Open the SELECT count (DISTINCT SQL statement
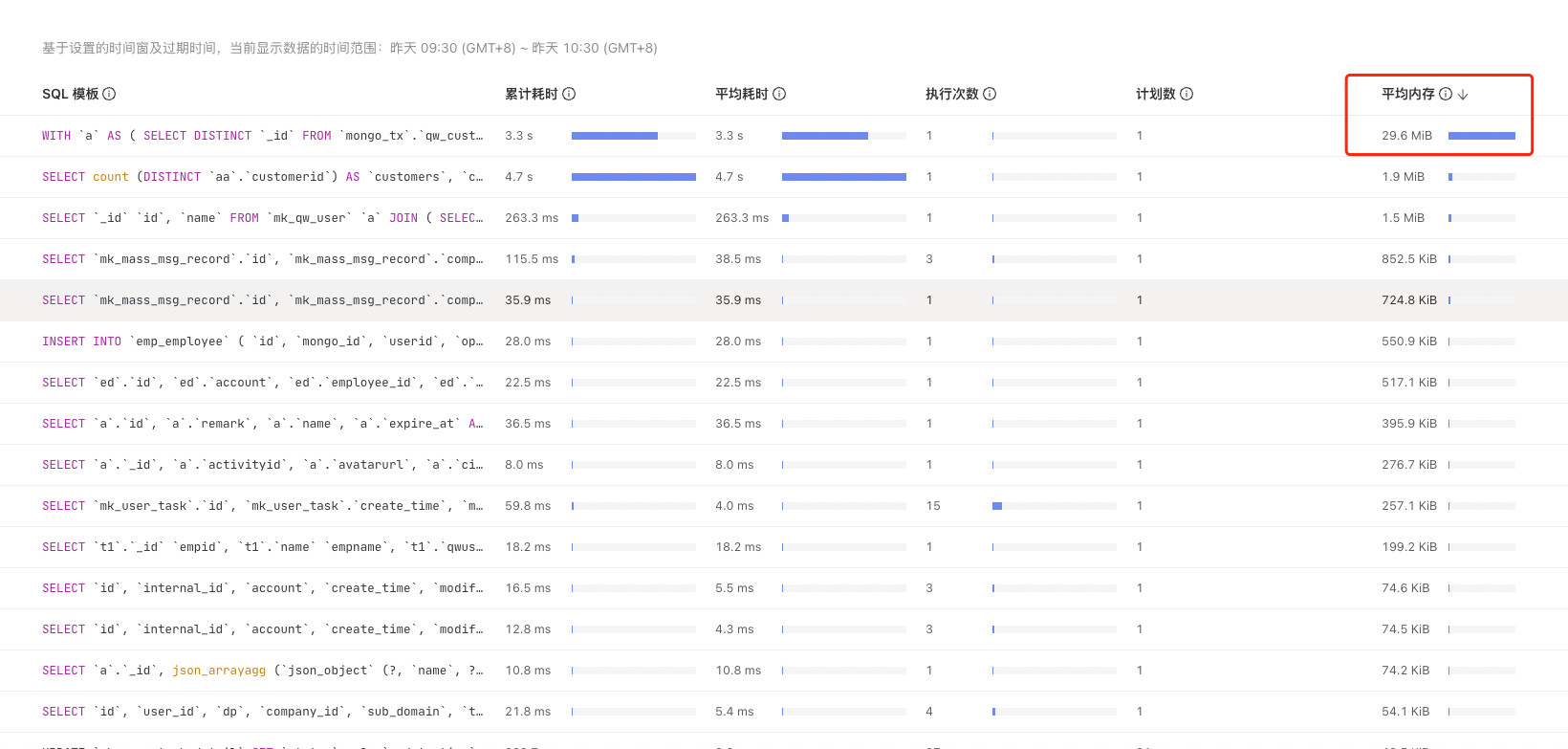This screenshot has height=749, width=1568. [x=262, y=177]
